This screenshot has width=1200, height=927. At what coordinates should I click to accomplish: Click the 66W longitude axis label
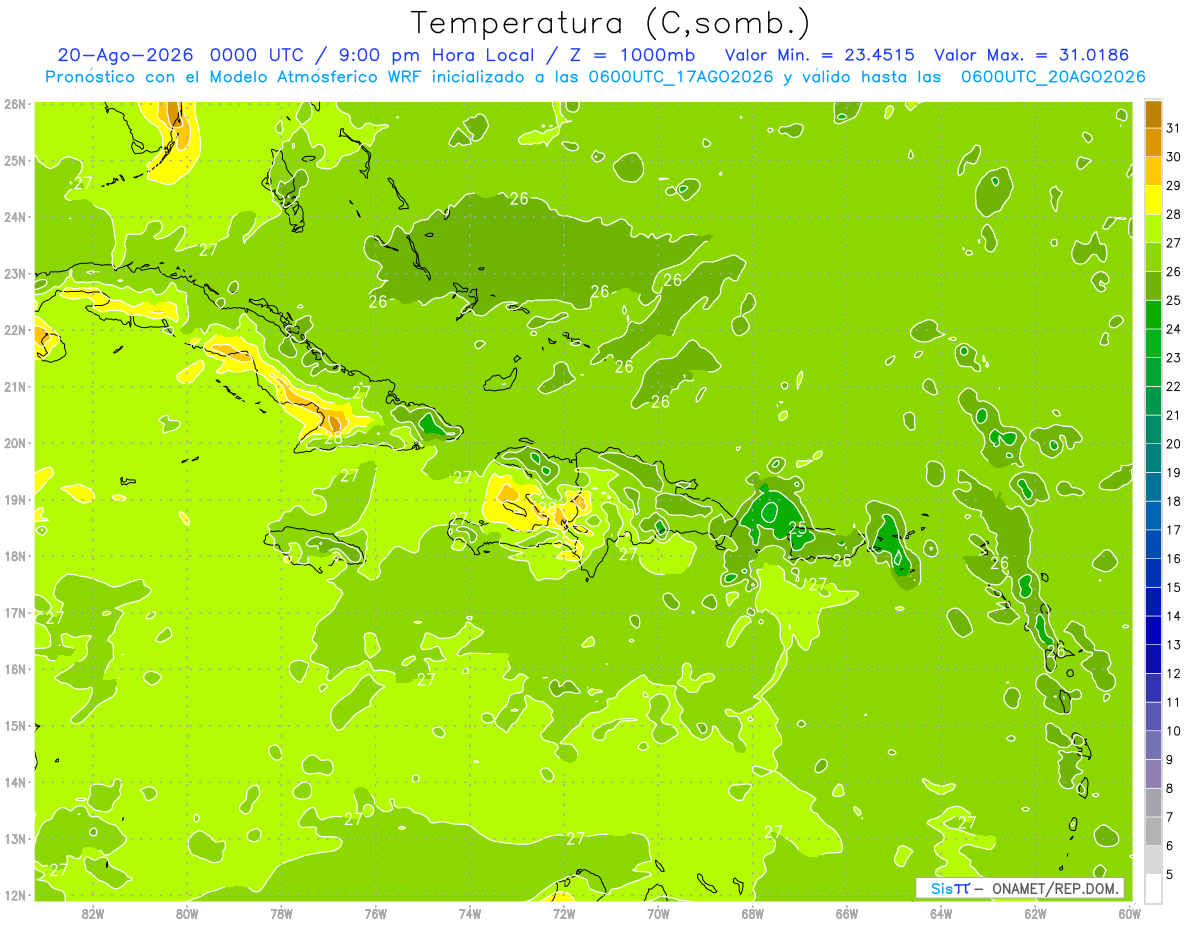click(x=846, y=913)
